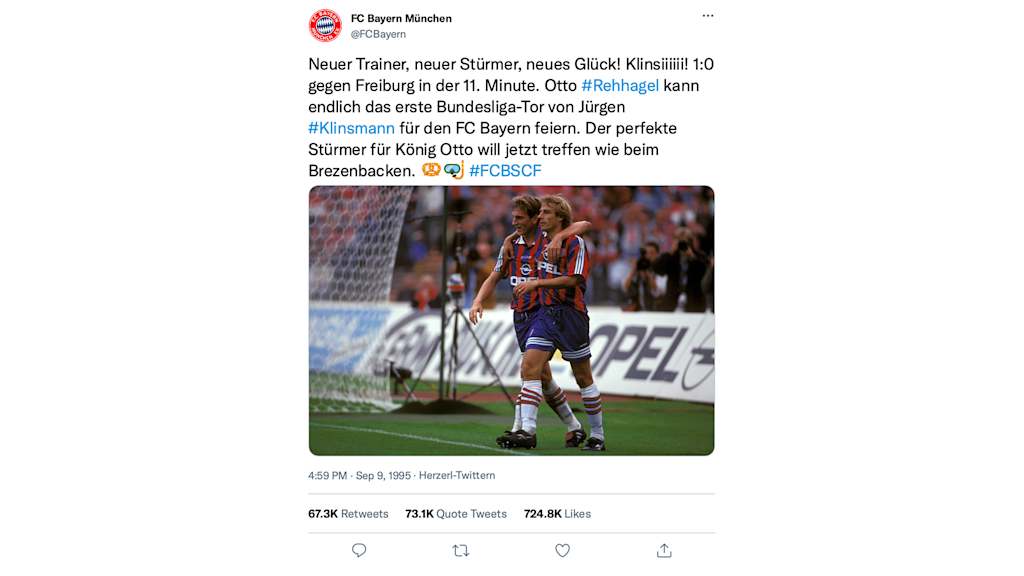Click the 4:59 PM Sep 9, 1995 timestamp
1024x576 pixels.
[x=360, y=475]
